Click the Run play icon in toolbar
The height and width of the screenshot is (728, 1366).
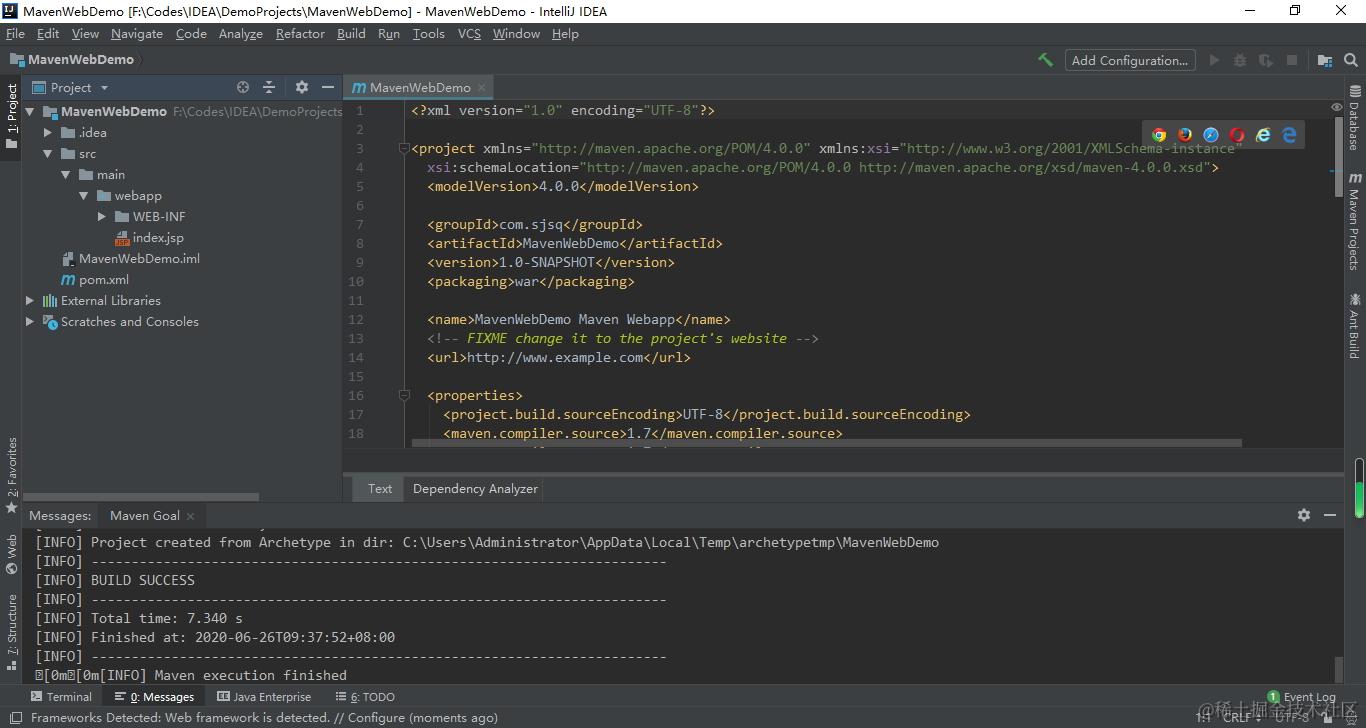pyautogui.click(x=1214, y=60)
